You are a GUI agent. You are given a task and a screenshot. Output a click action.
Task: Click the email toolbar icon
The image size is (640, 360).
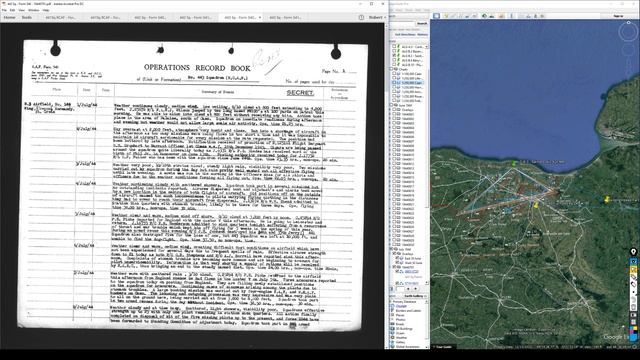pos(521,16)
